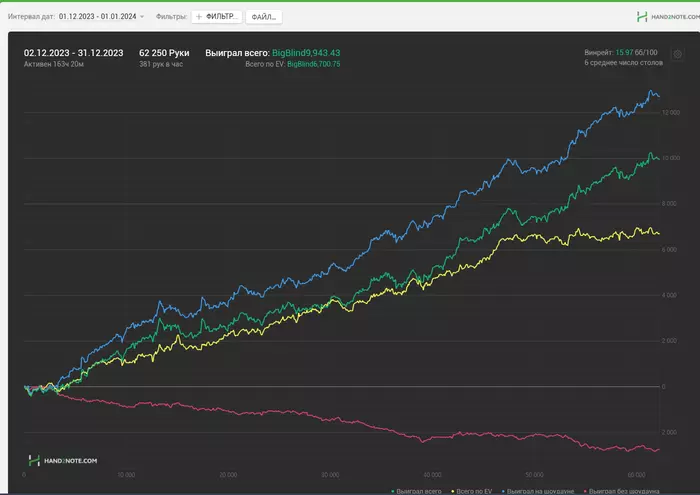The width and height of the screenshot is (700, 495).
Task: Expand date interval dropdown arrow
Action: coord(142,17)
